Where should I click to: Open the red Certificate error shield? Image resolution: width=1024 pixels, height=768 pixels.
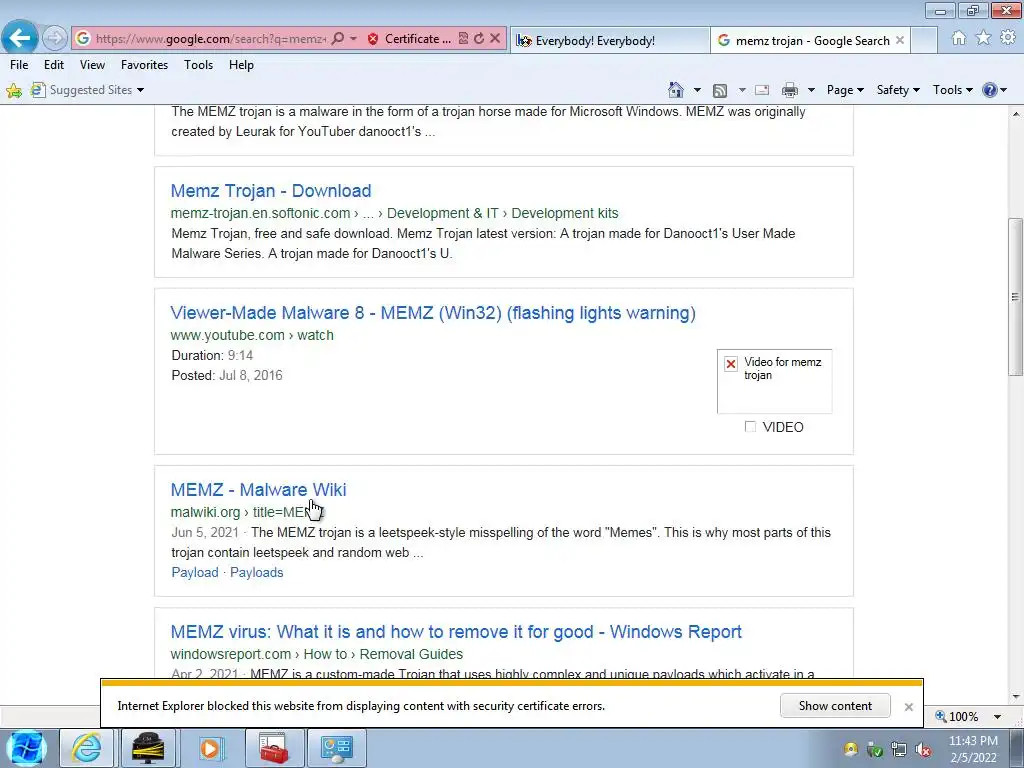(373, 39)
